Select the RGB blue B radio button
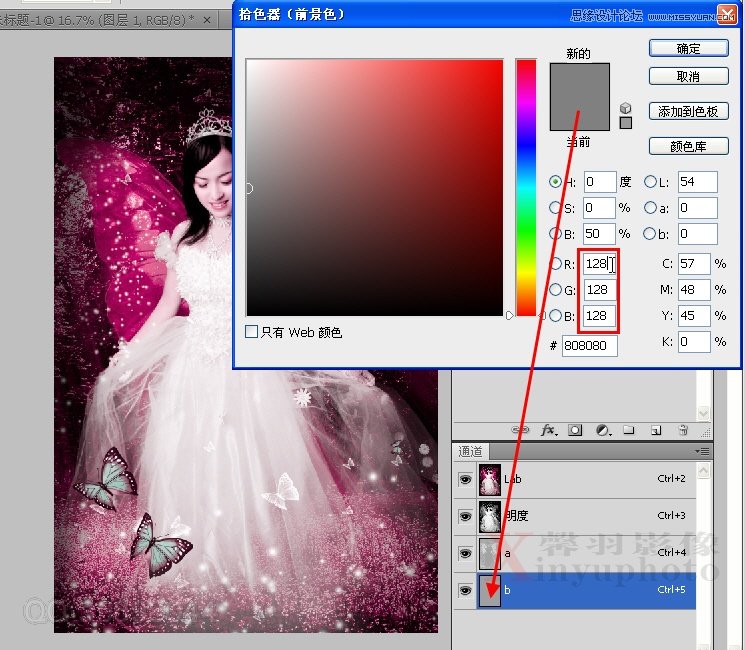745x650 pixels. [555, 315]
